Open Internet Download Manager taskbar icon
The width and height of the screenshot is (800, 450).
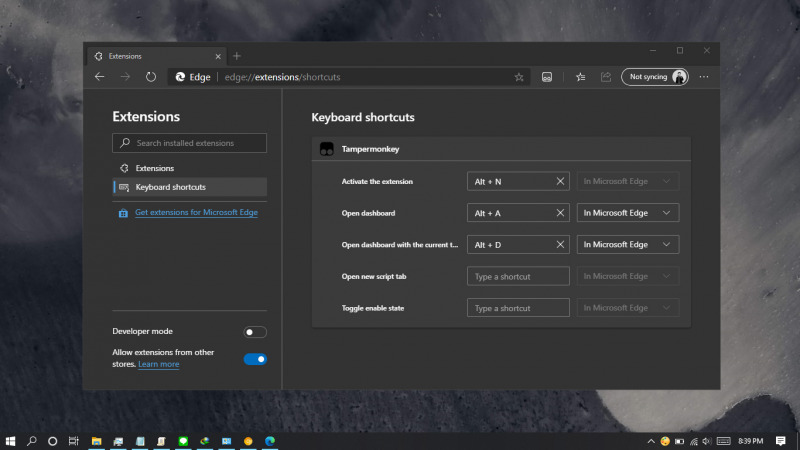point(205,441)
